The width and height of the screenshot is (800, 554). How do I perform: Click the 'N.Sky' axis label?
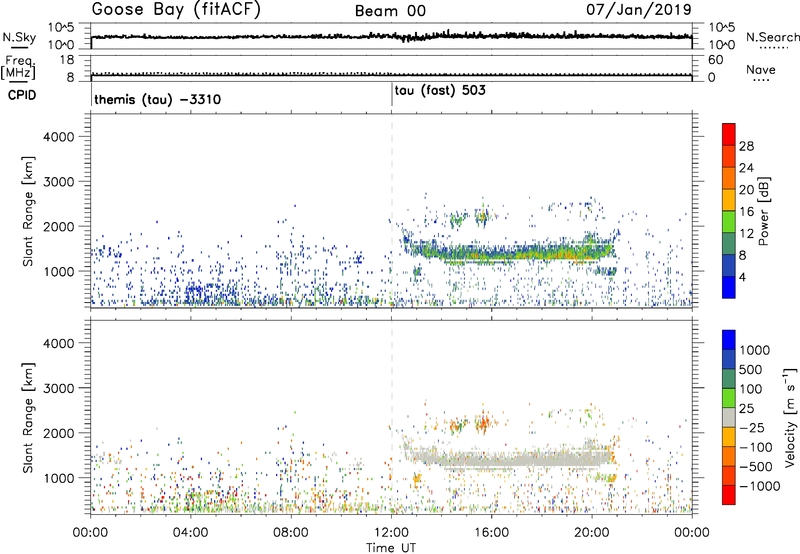coord(19,37)
